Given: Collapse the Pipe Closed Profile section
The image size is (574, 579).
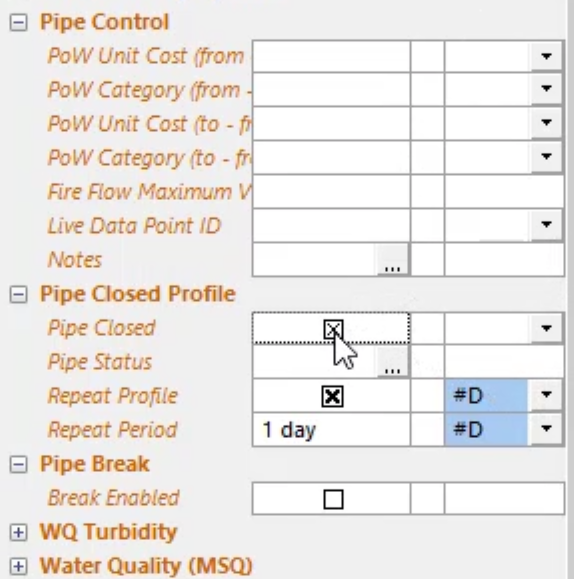Looking at the screenshot, I should [x=18, y=295].
